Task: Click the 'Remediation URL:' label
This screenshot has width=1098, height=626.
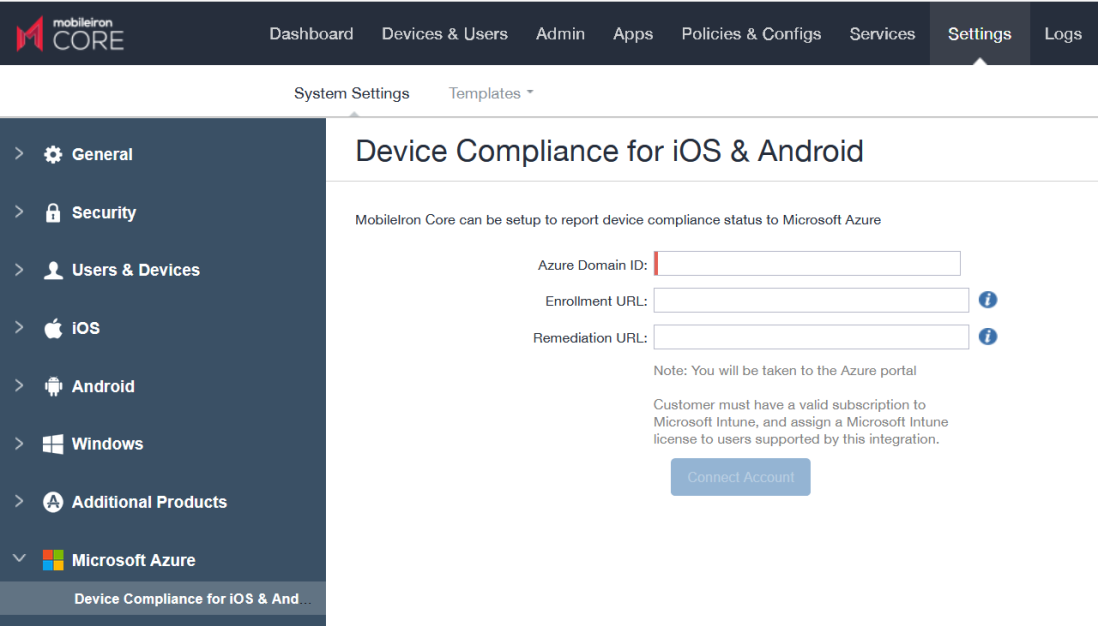Action: 590,338
